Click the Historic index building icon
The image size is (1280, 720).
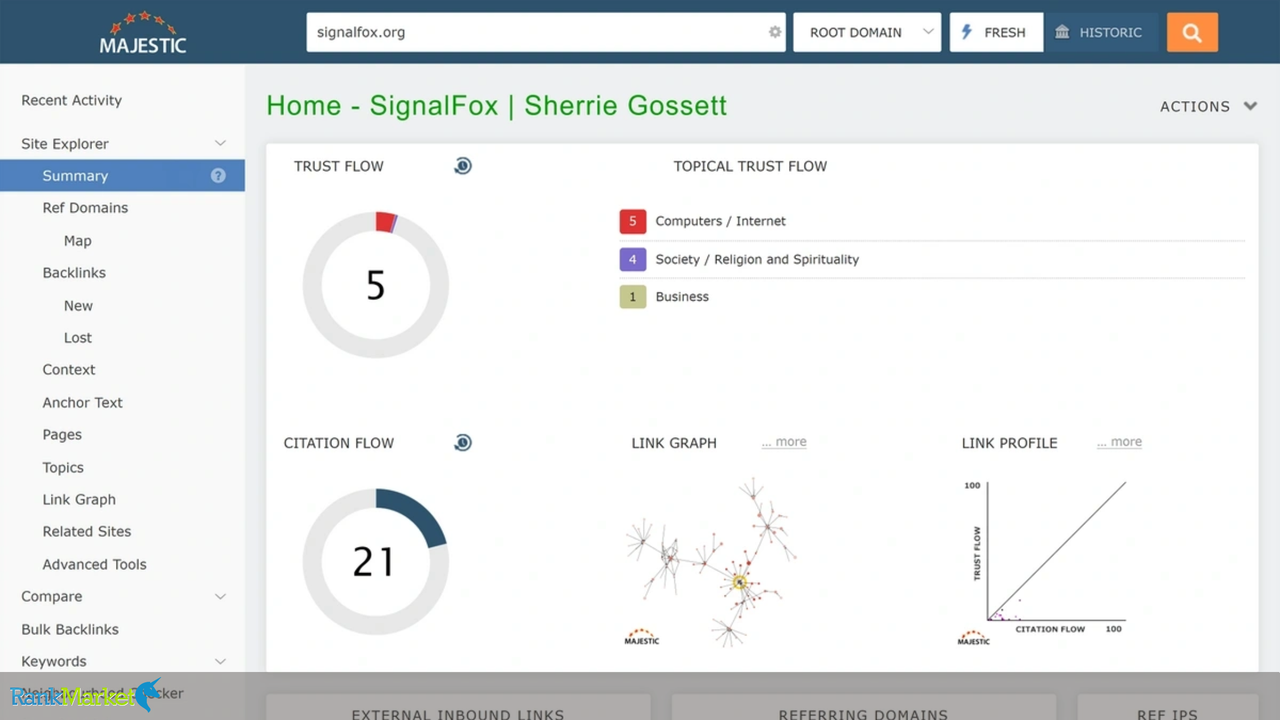pos(1062,32)
